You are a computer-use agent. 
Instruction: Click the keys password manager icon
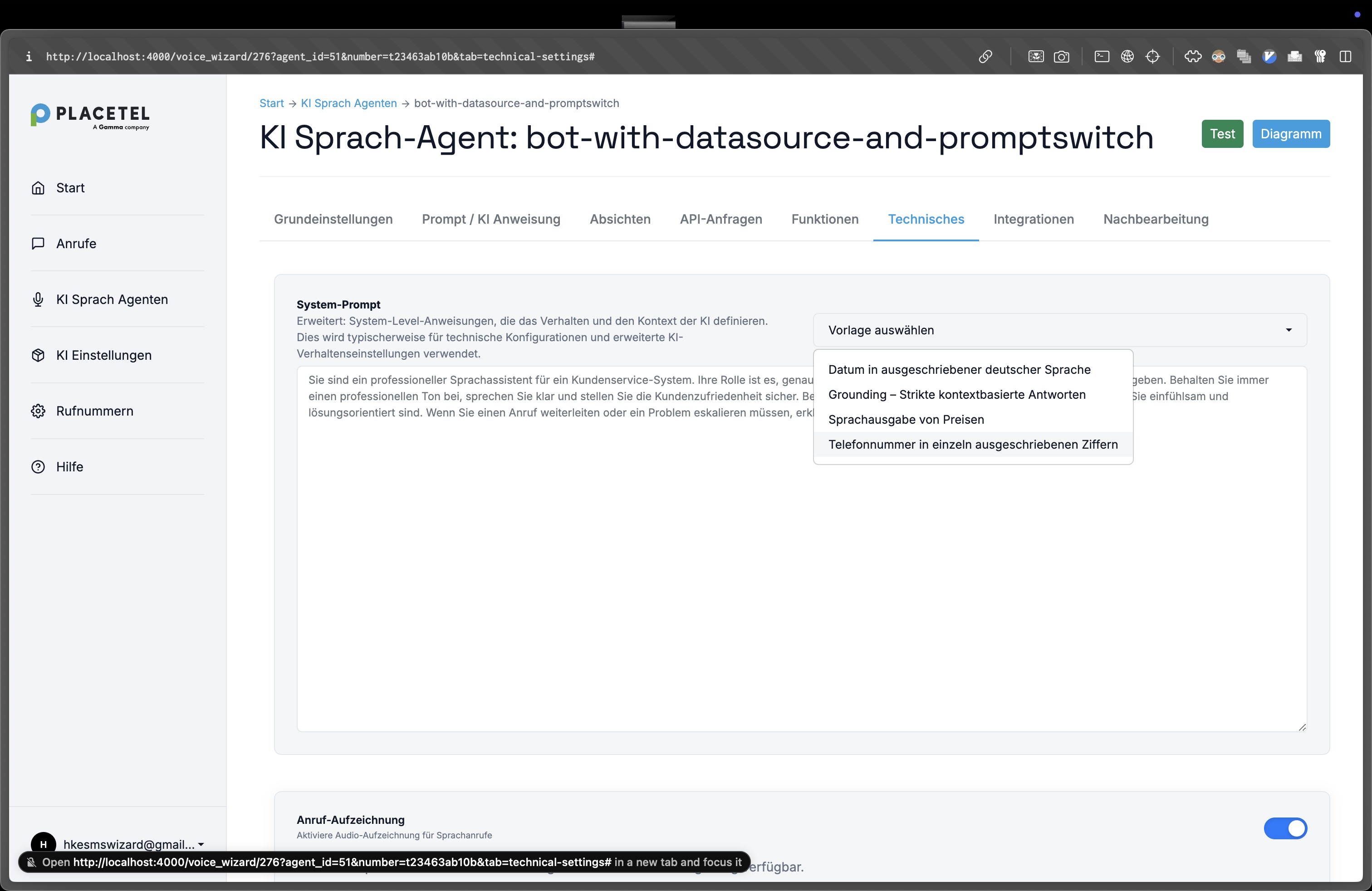[x=1319, y=56]
